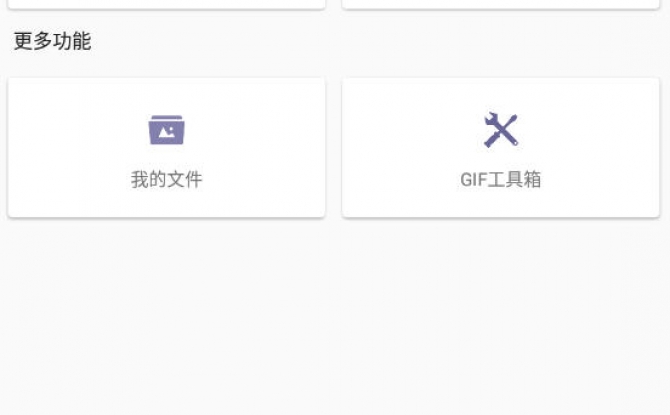
Task: Click the crossed wrench and screwdriver icon
Action: pyautogui.click(x=501, y=130)
